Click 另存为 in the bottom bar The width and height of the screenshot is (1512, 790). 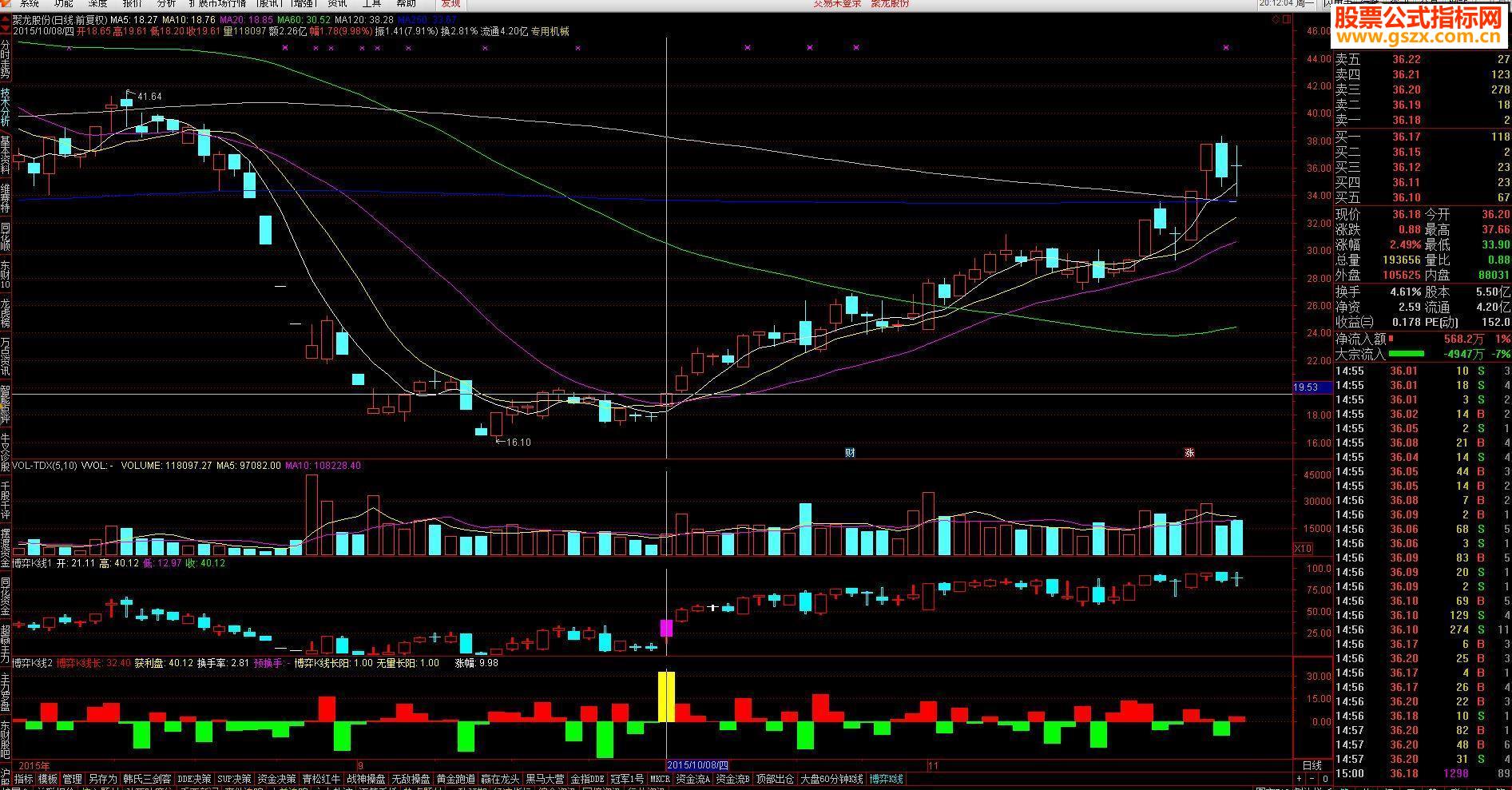[x=102, y=779]
